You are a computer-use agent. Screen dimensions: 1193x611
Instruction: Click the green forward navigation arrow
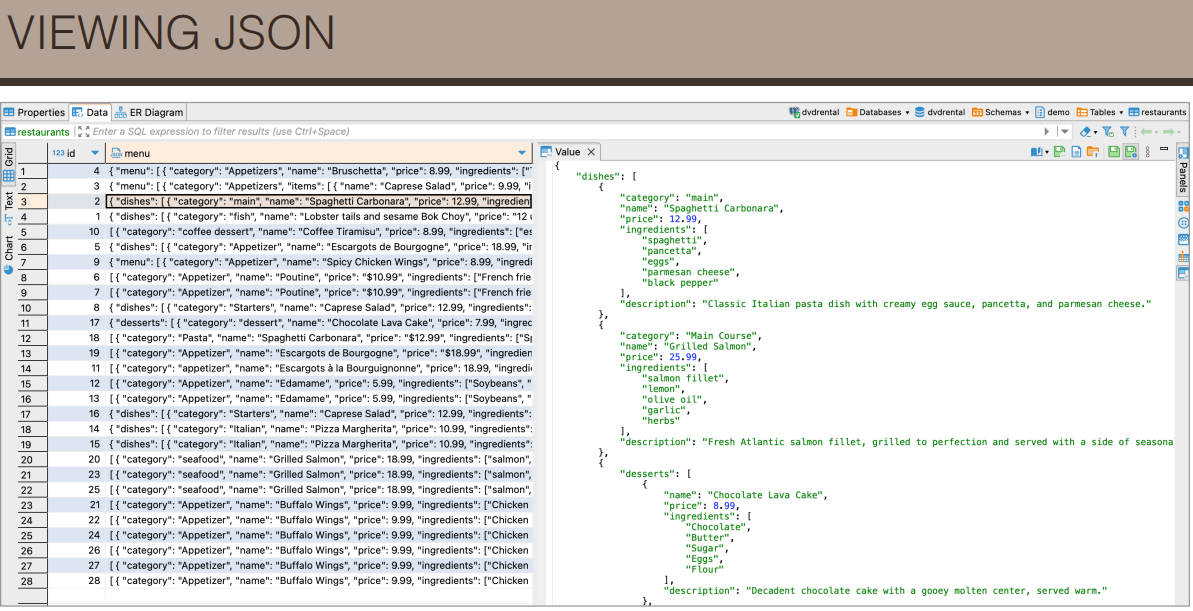tap(1168, 132)
